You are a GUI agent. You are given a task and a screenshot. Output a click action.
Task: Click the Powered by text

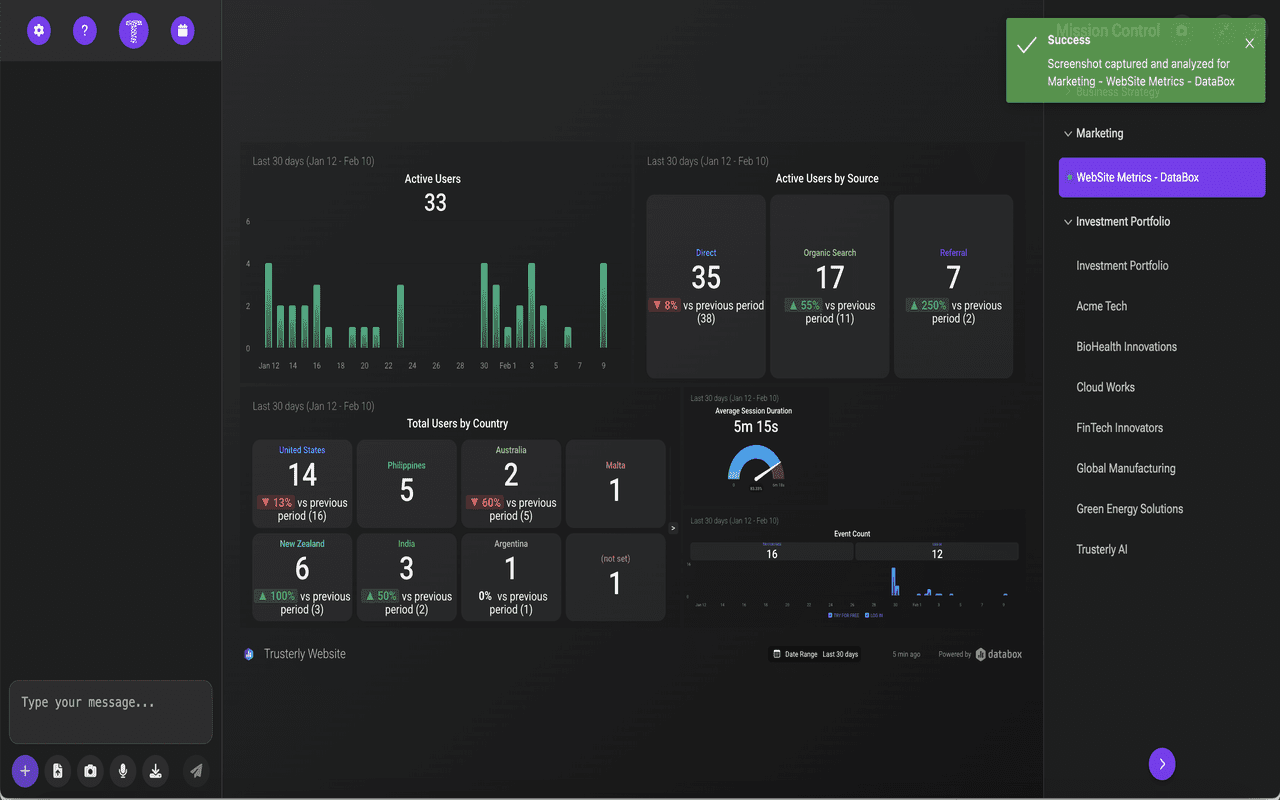(955, 654)
